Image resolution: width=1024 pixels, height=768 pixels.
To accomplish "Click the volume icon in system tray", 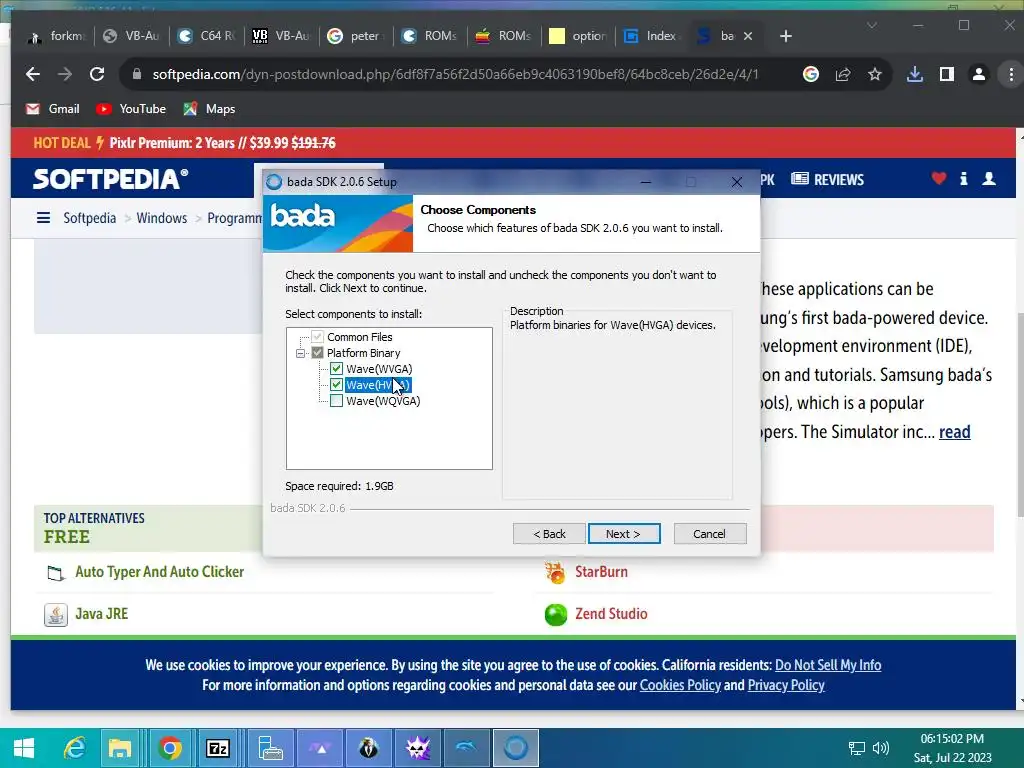I will pyautogui.click(x=880, y=748).
